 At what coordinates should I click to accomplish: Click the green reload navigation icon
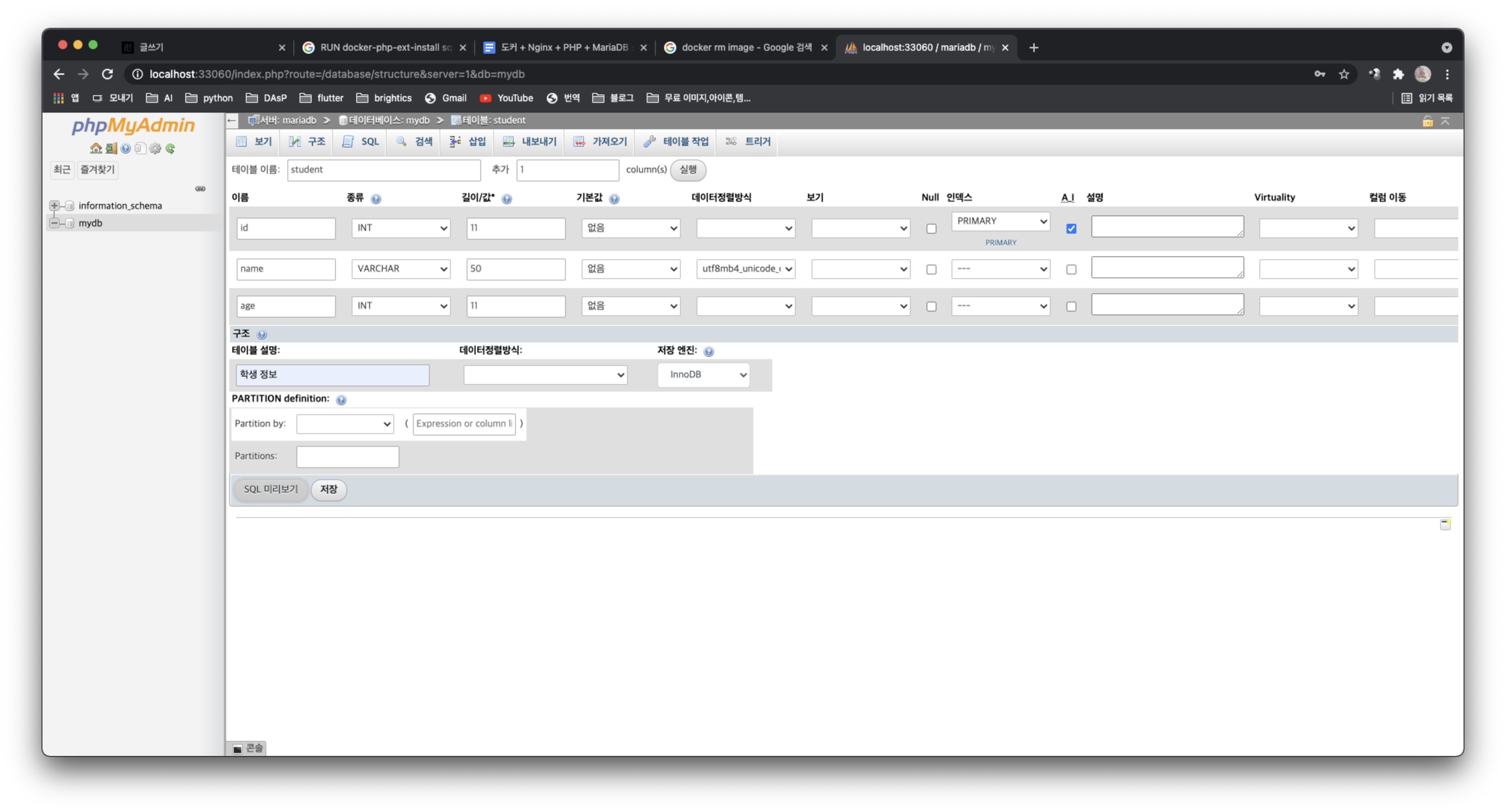coord(170,149)
